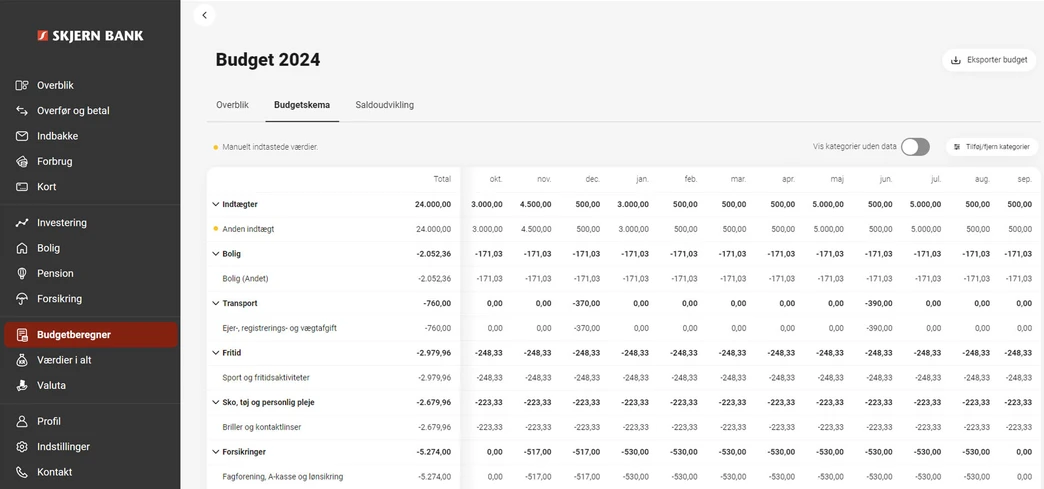The height and width of the screenshot is (489, 1044).
Task: Select Anden indtægt october value 3.000,00
Action: [487, 229]
